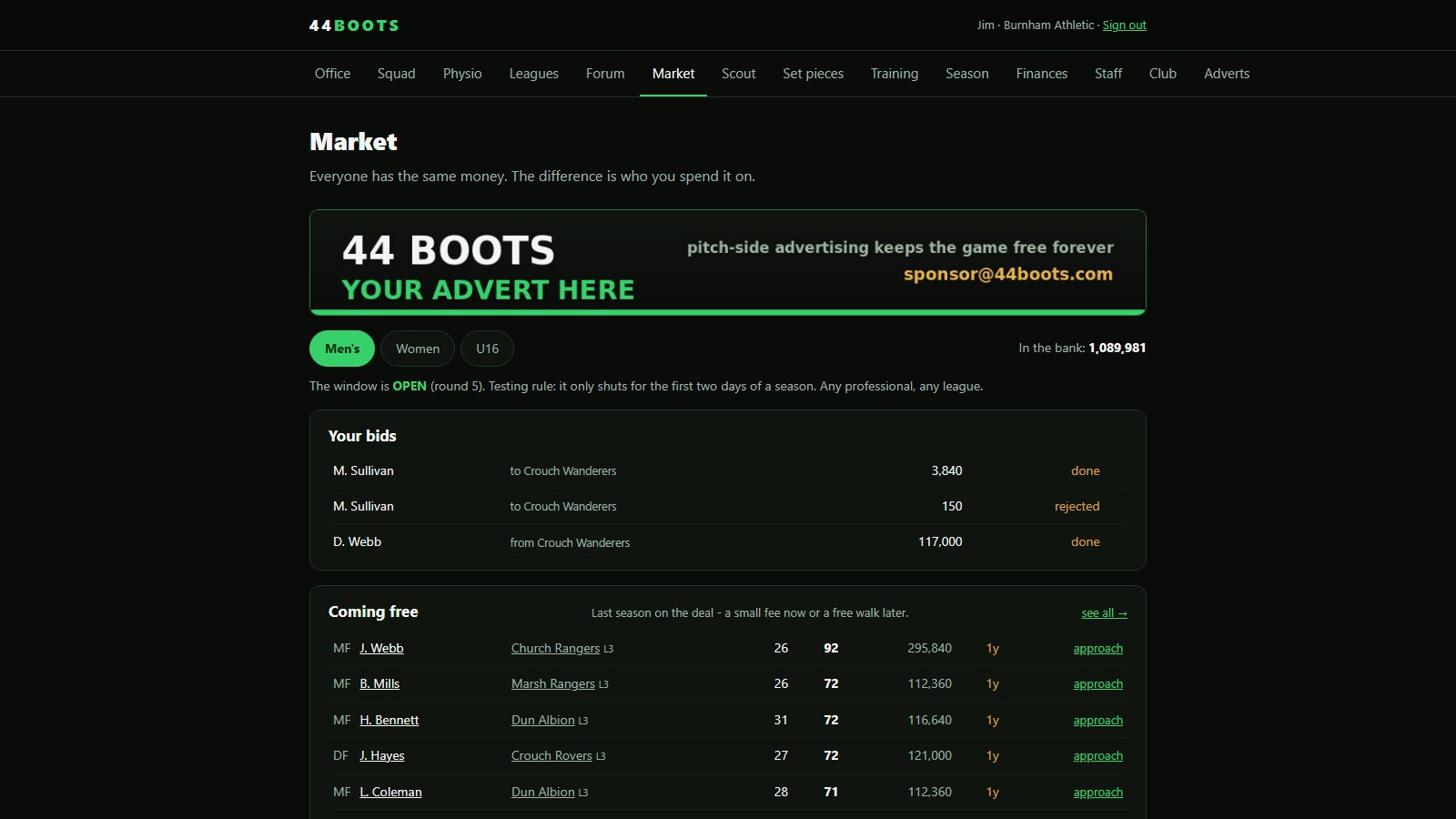
Task: Click 'from Crouch Wanderers' text
Action: point(570,542)
